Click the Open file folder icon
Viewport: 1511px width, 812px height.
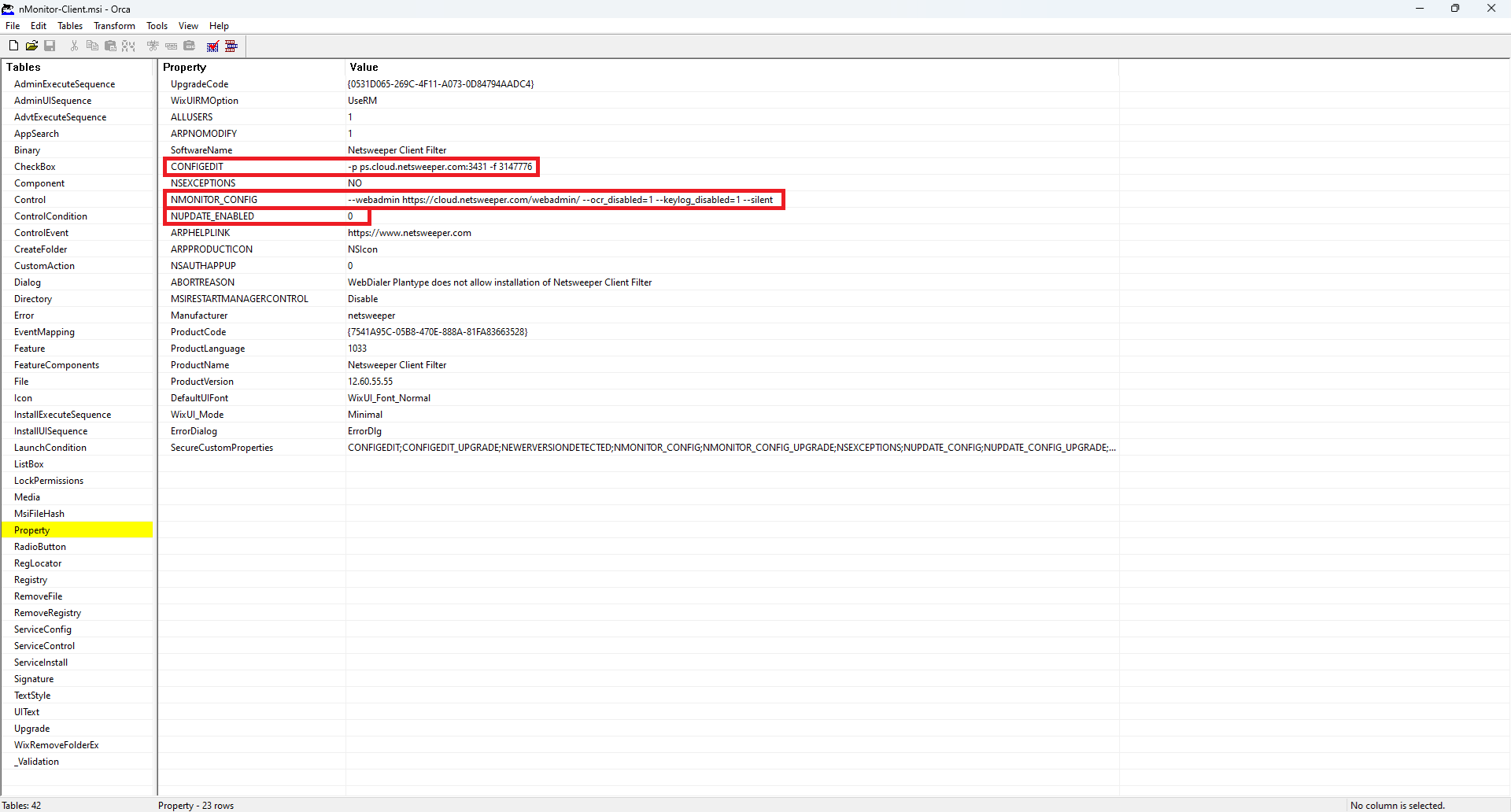pyautogui.click(x=31, y=46)
